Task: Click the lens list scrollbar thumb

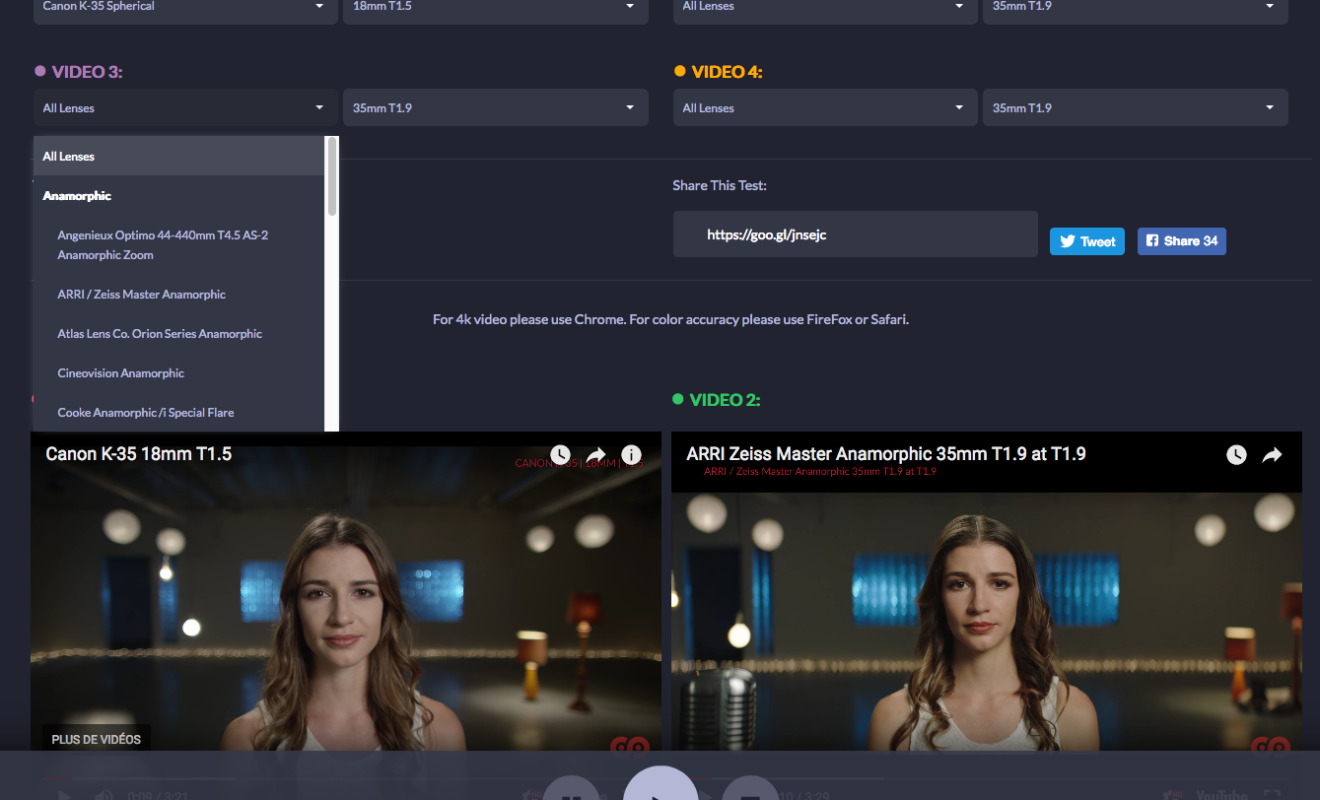Action: click(332, 176)
